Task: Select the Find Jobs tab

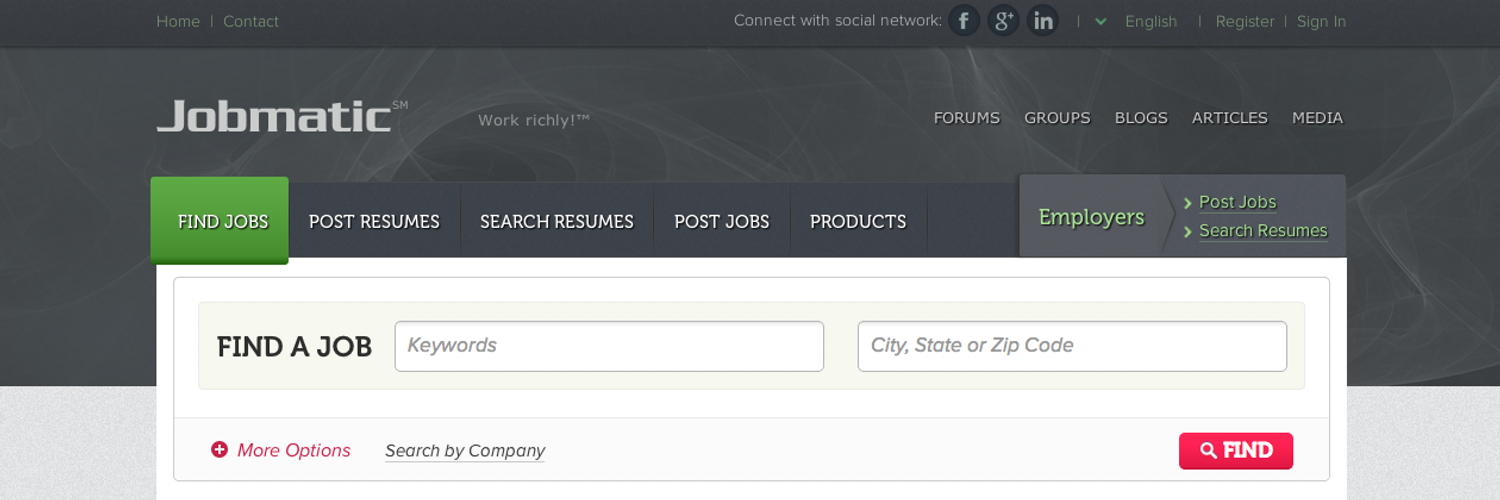Action: coord(222,221)
